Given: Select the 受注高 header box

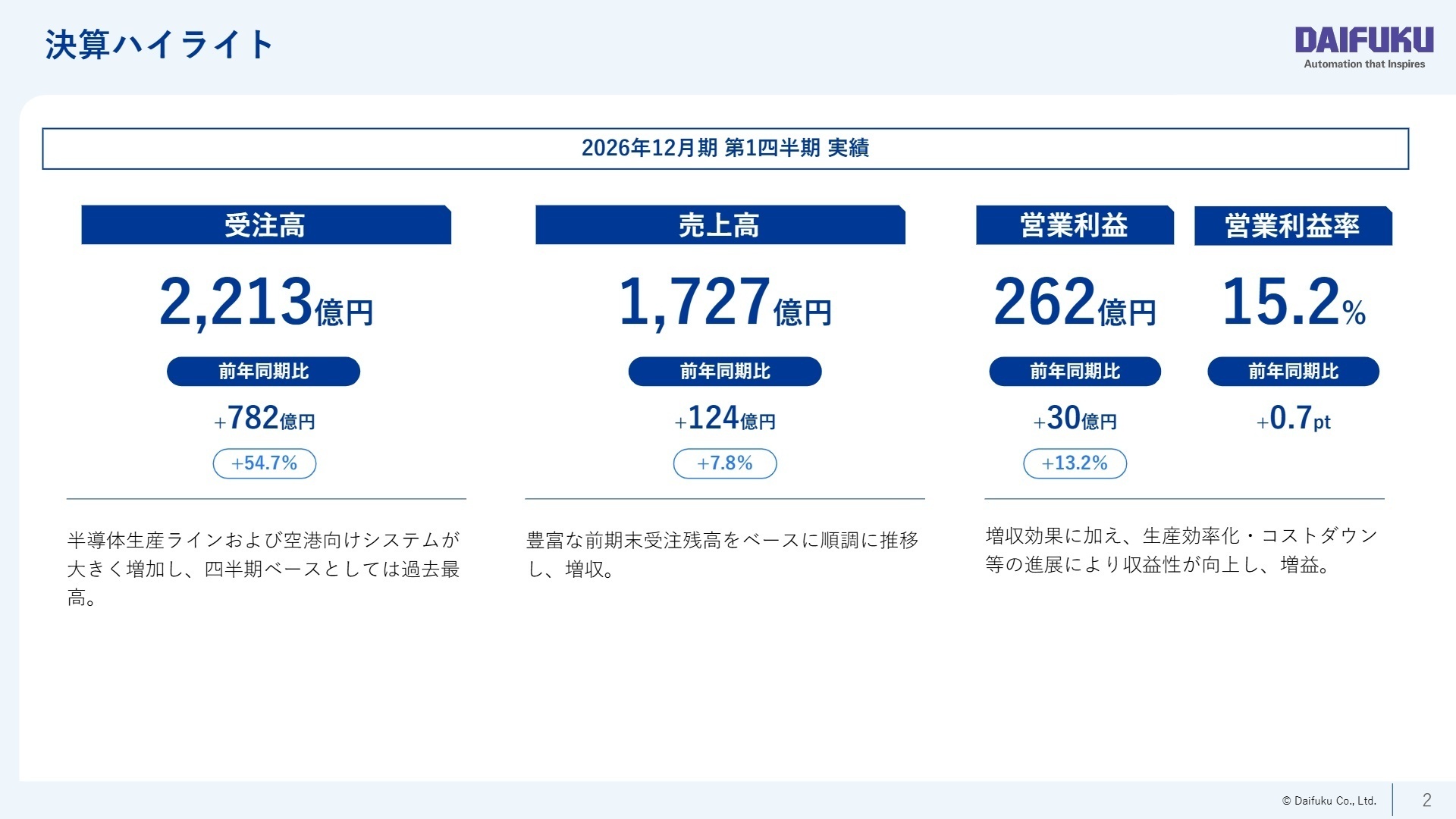Looking at the screenshot, I should click(x=266, y=225).
